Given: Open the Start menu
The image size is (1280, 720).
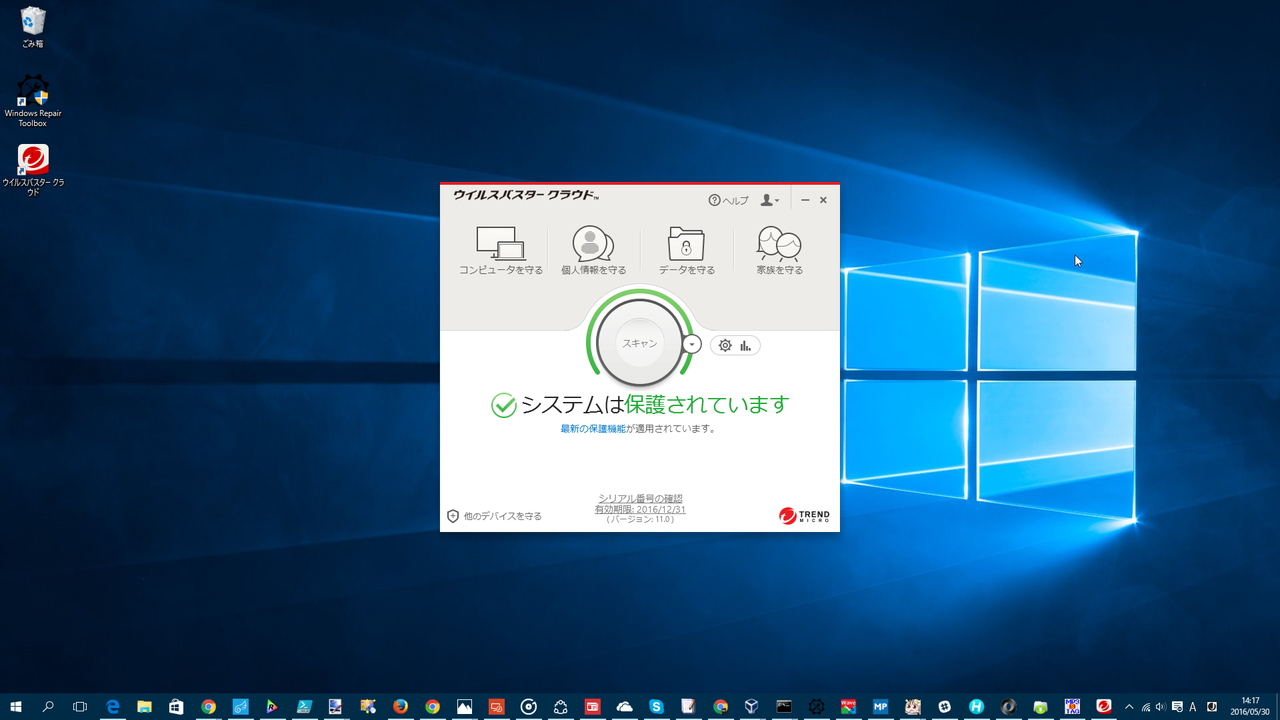Looking at the screenshot, I should point(15,706).
